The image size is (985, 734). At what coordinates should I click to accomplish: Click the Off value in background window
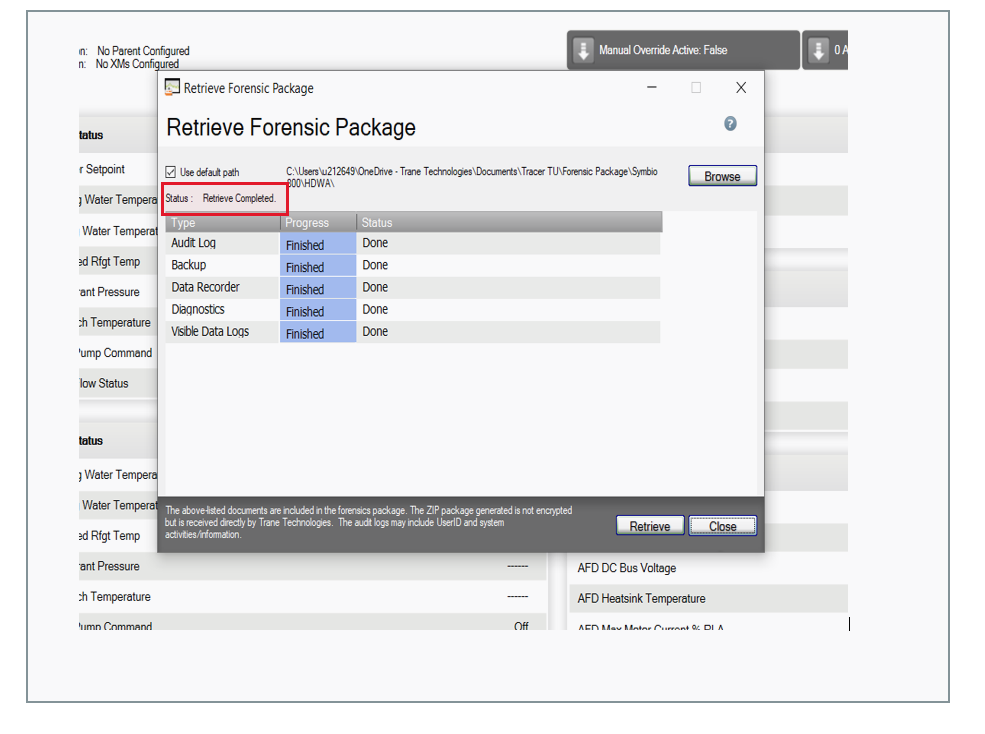pos(521,626)
